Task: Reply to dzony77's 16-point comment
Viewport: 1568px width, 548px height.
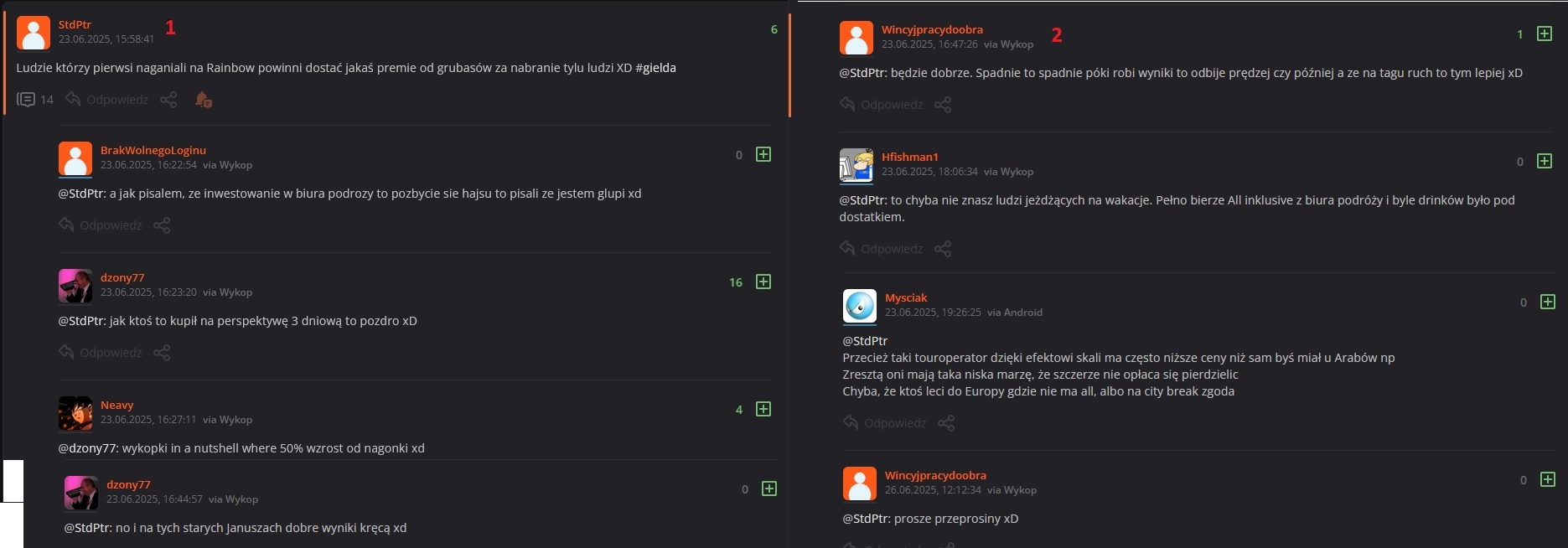Action: [x=101, y=353]
